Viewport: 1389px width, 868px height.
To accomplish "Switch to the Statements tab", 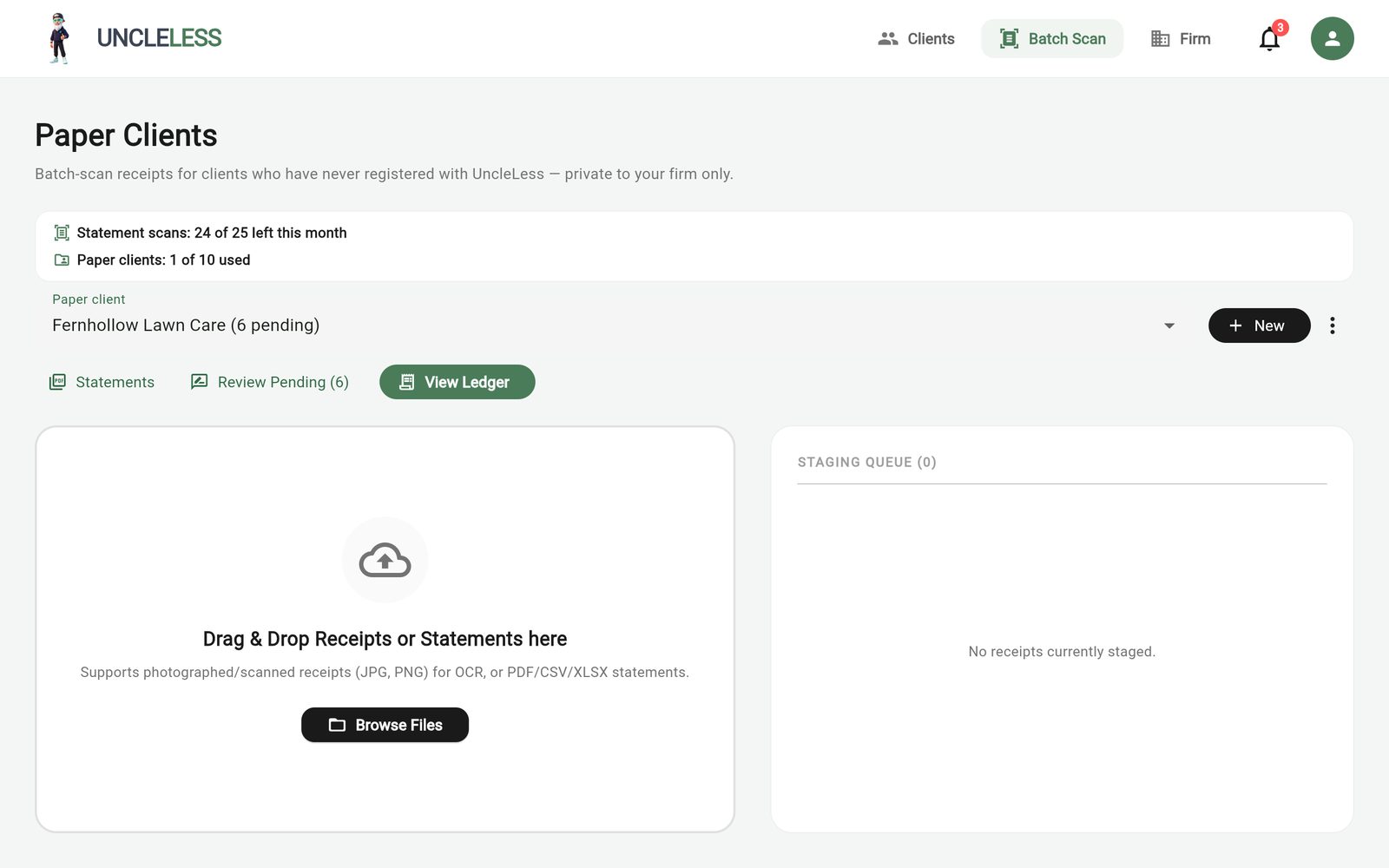I will click(102, 382).
